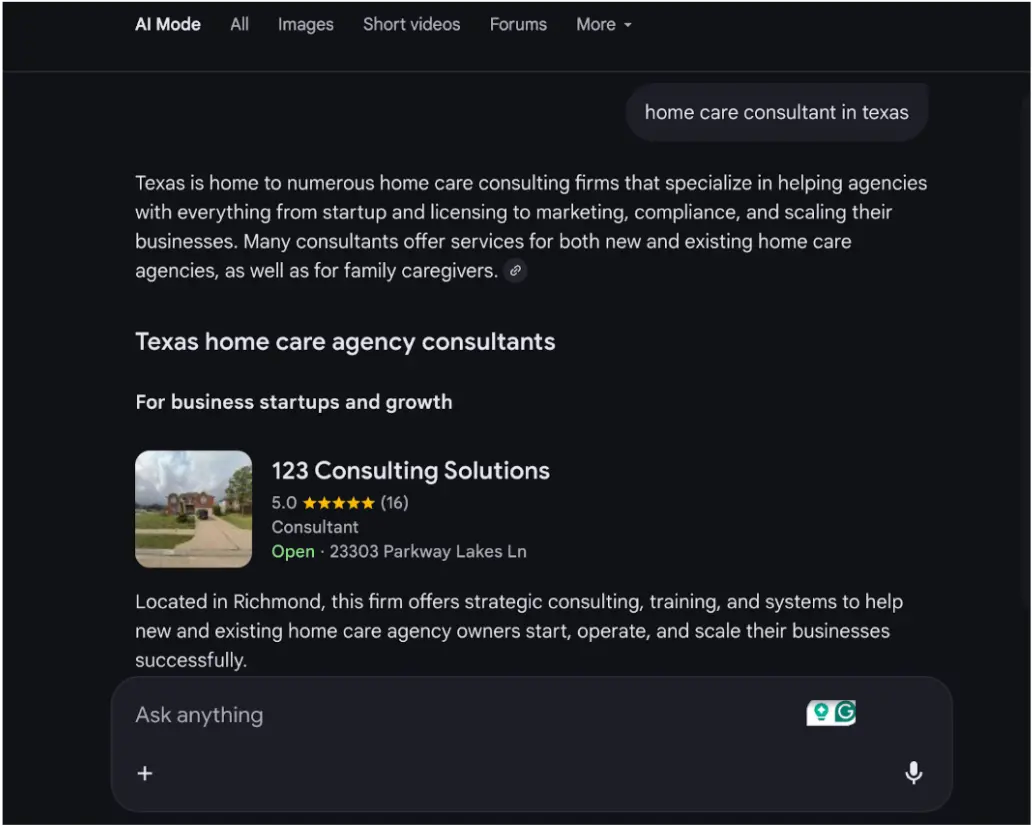1032x826 pixels.
Task: Open the 123 Consulting Solutions listing
Action: (410, 471)
